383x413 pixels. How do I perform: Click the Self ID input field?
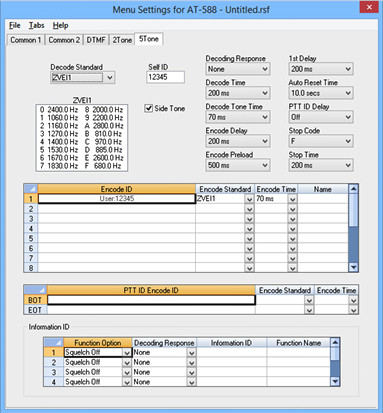click(x=165, y=77)
